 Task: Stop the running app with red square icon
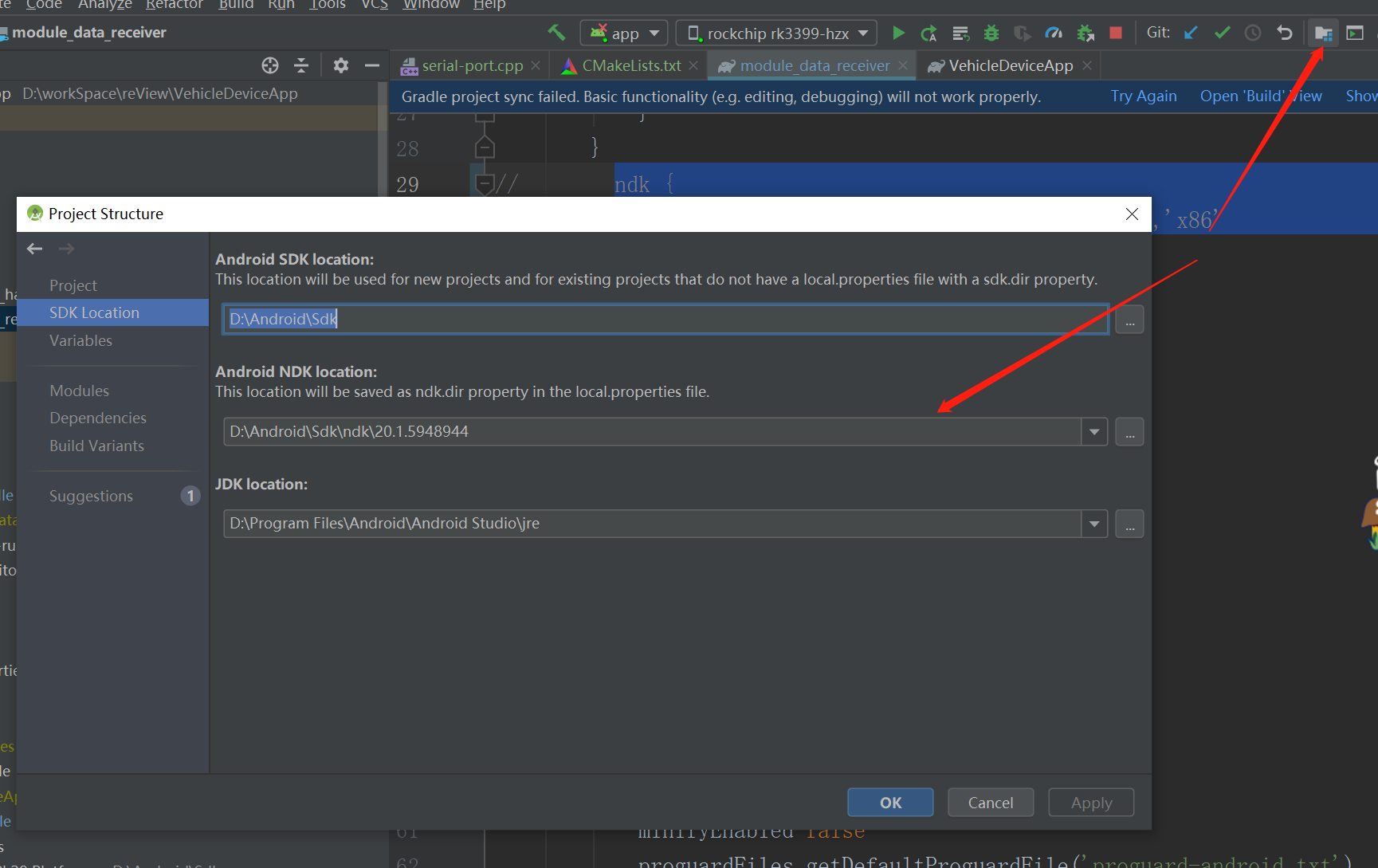coord(1115,33)
